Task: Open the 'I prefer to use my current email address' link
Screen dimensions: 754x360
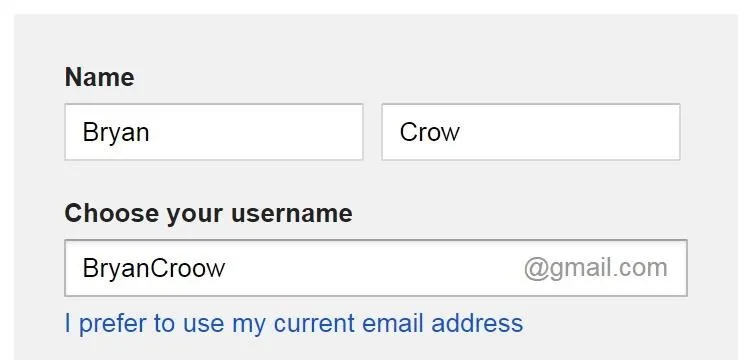Action: 294,323
